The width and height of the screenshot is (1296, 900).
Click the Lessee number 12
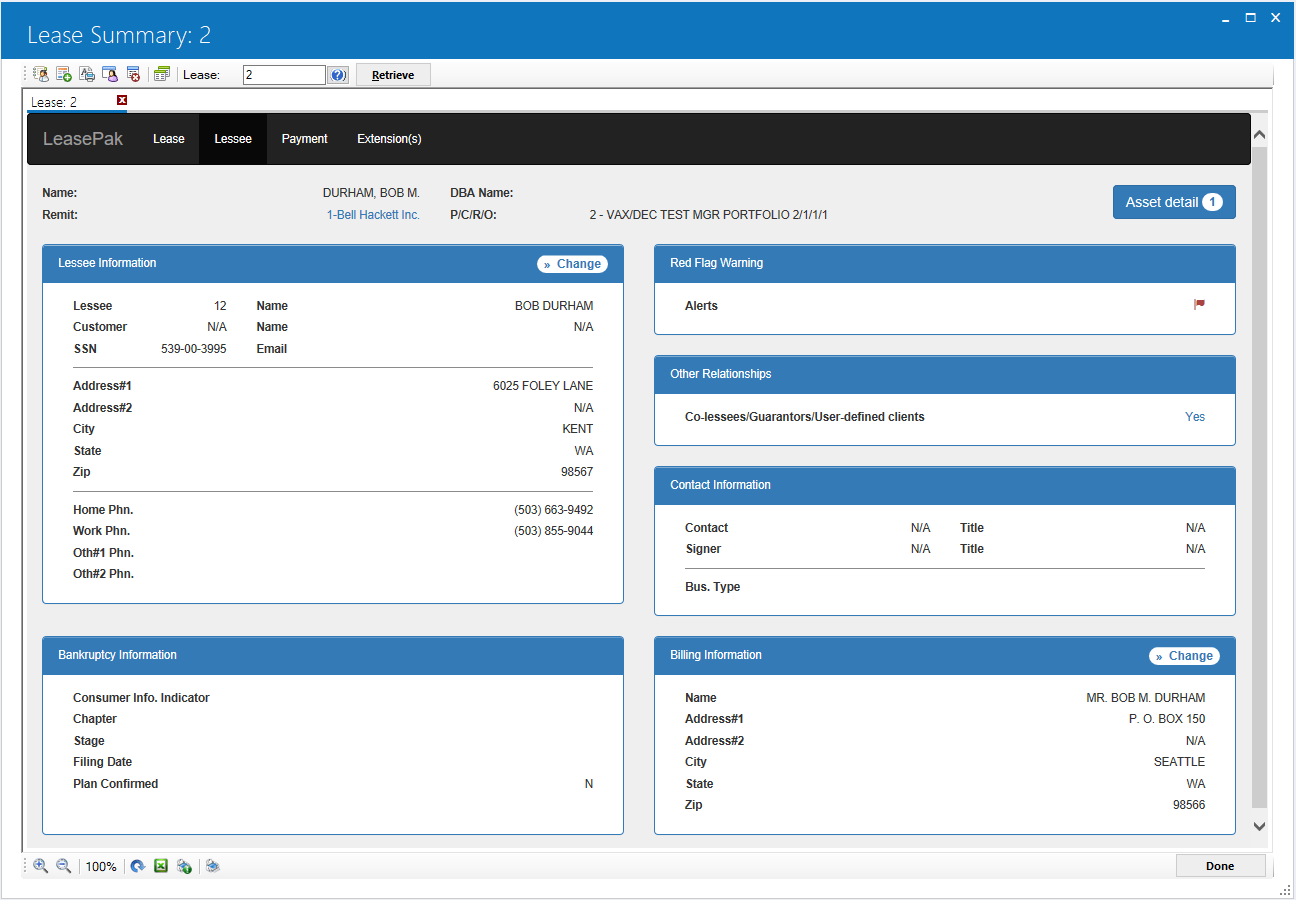(x=220, y=306)
